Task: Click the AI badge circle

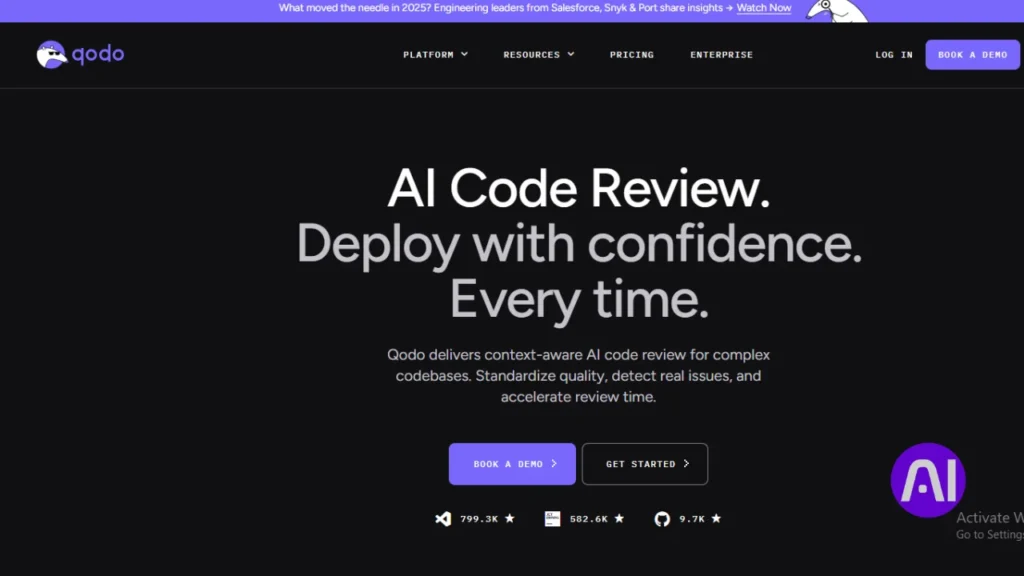Action: (926, 480)
